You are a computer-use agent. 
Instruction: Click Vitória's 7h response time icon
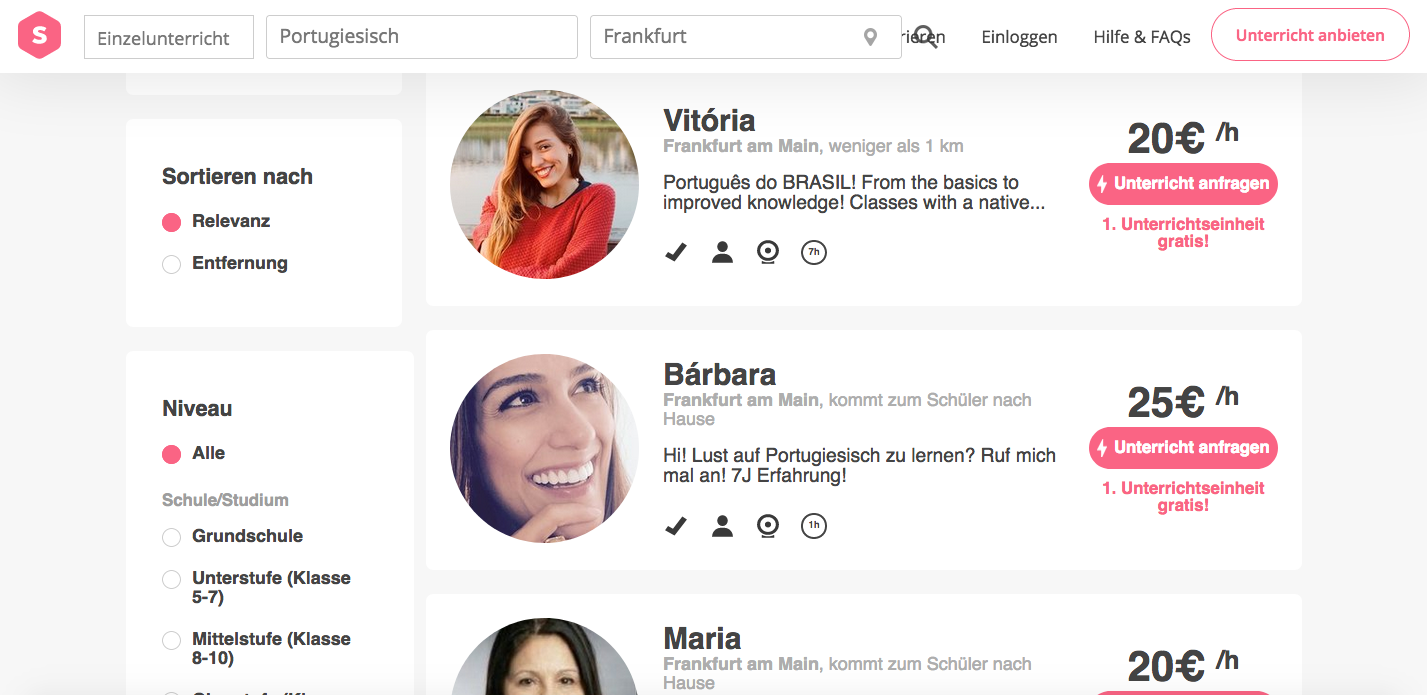point(814,253)
